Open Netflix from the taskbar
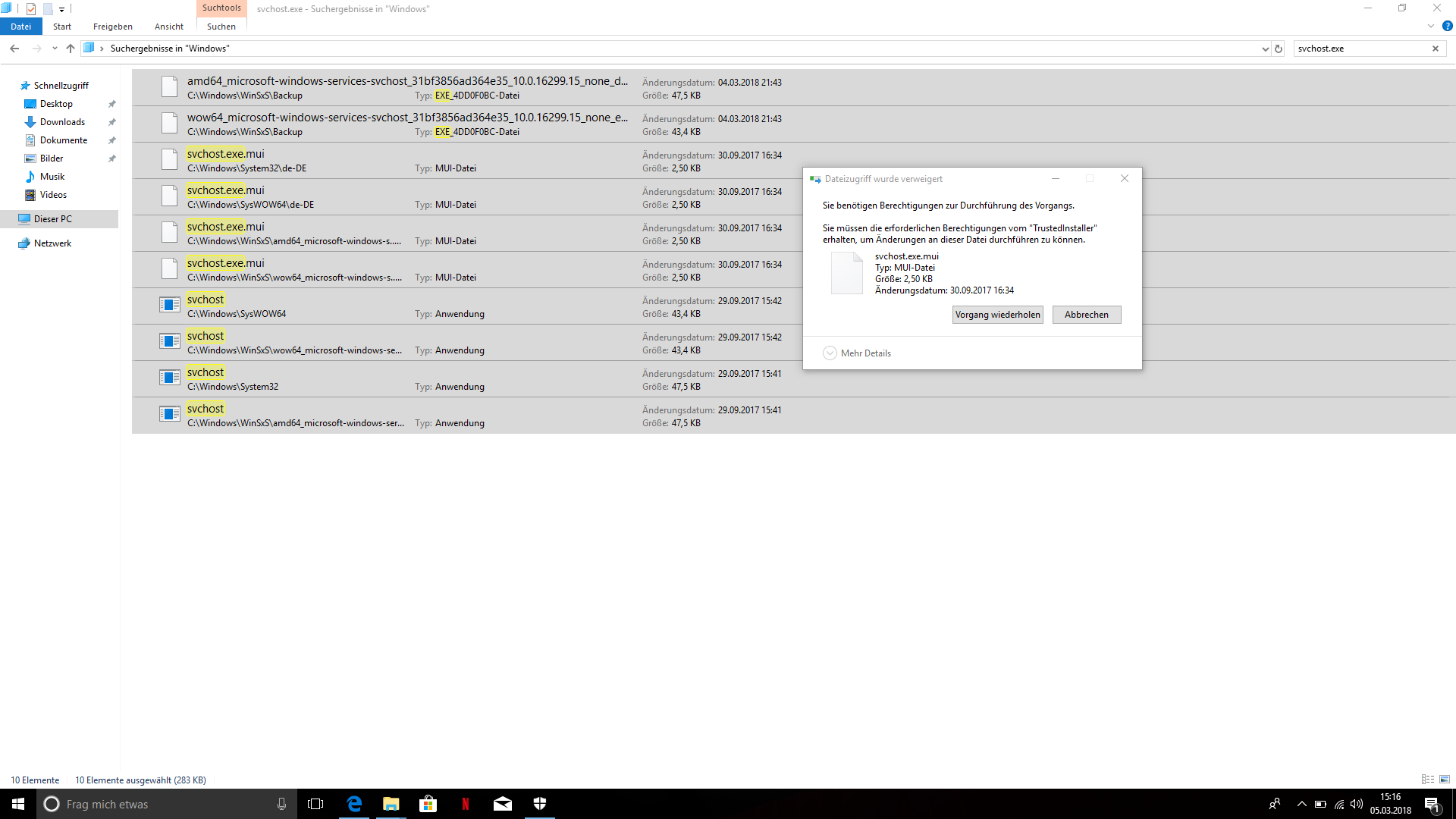The height and width of the screenshot is (819, 1456). 466,804
